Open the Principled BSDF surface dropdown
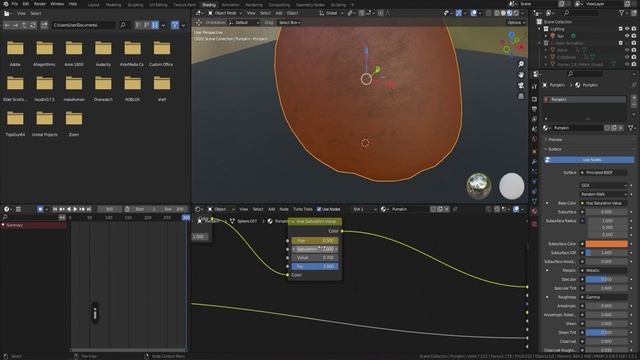 pos(605,172)
